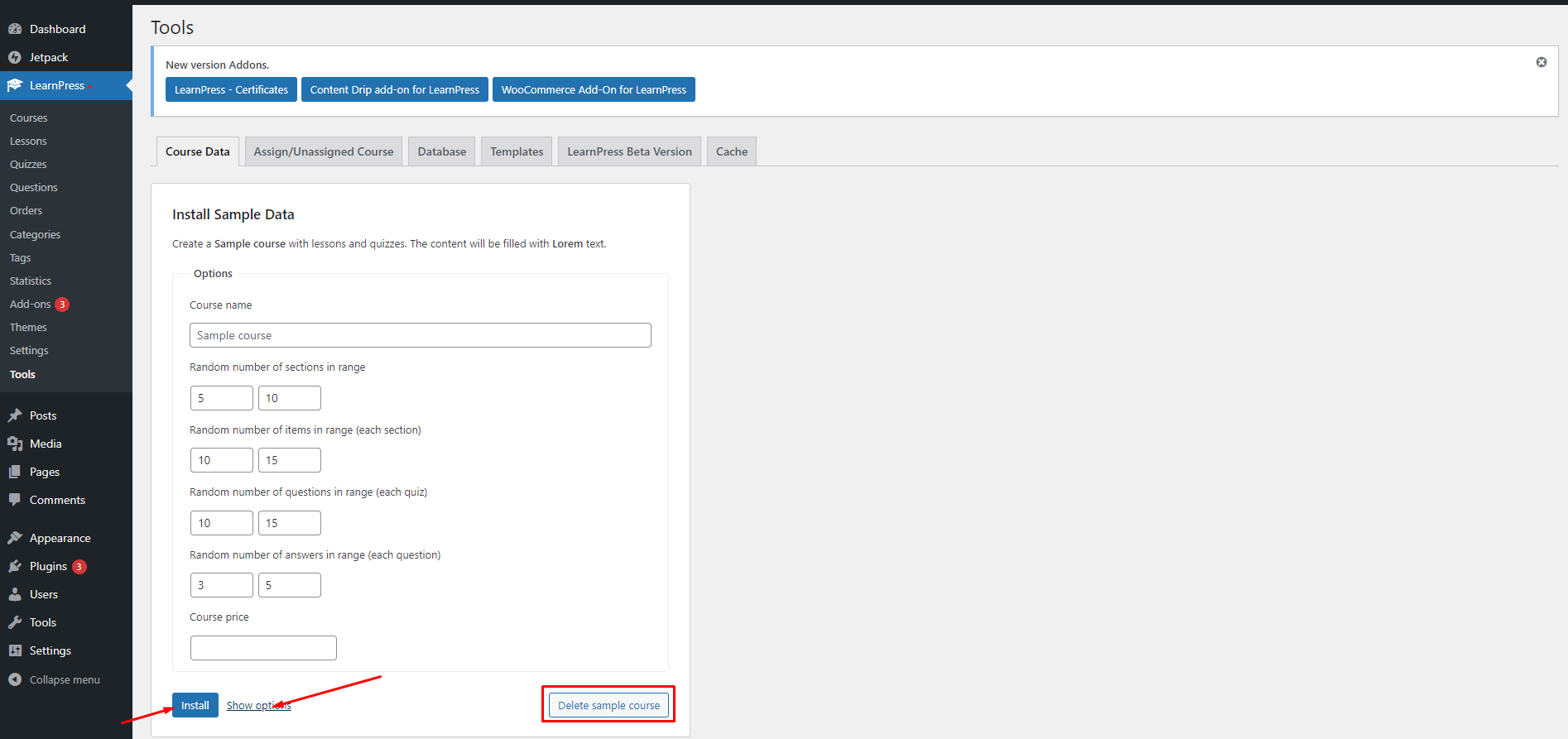Open Orders submenu item
Screen dimensions: 1568x739
click(x=26, y=211)
